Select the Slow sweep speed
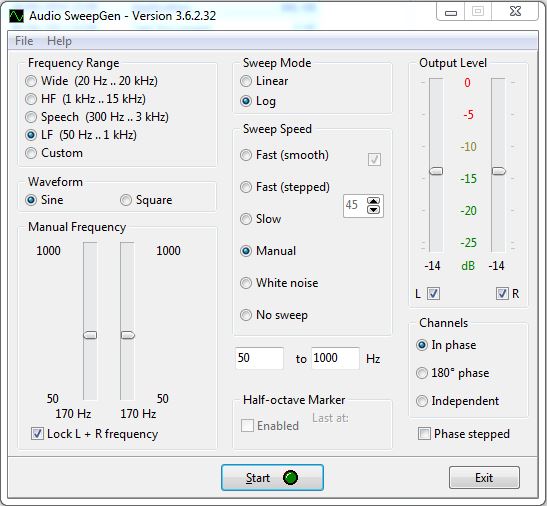547x506 pixels. pyautogui.click(x=261, y=219)
